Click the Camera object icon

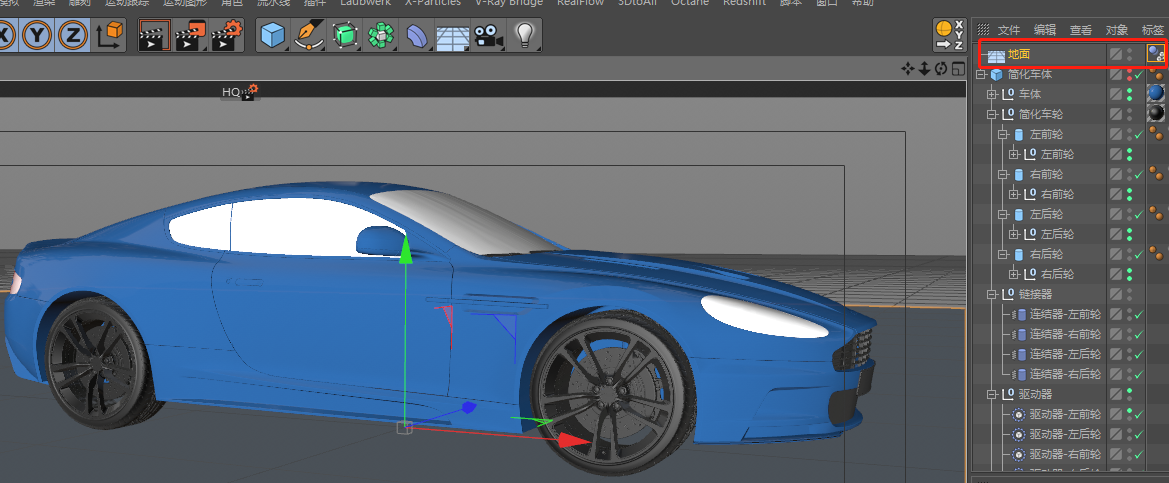488,34
